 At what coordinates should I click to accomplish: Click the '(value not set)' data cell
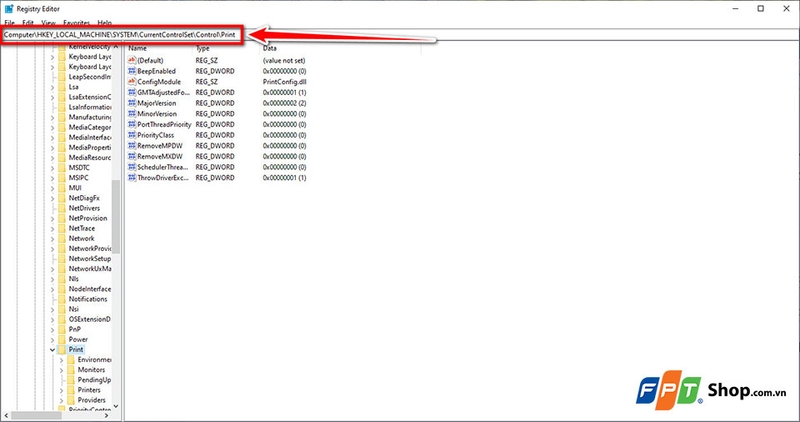click(x=284, y=60)
